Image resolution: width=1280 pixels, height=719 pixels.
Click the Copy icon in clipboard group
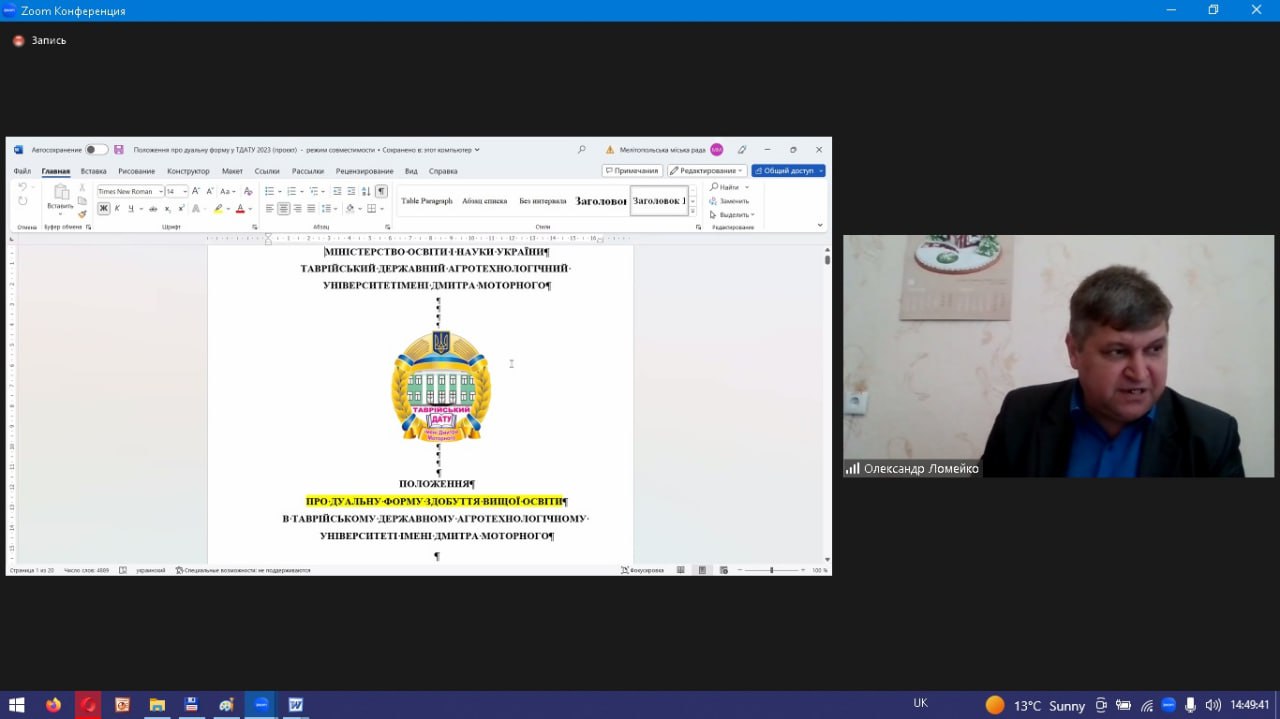point(82,200)
